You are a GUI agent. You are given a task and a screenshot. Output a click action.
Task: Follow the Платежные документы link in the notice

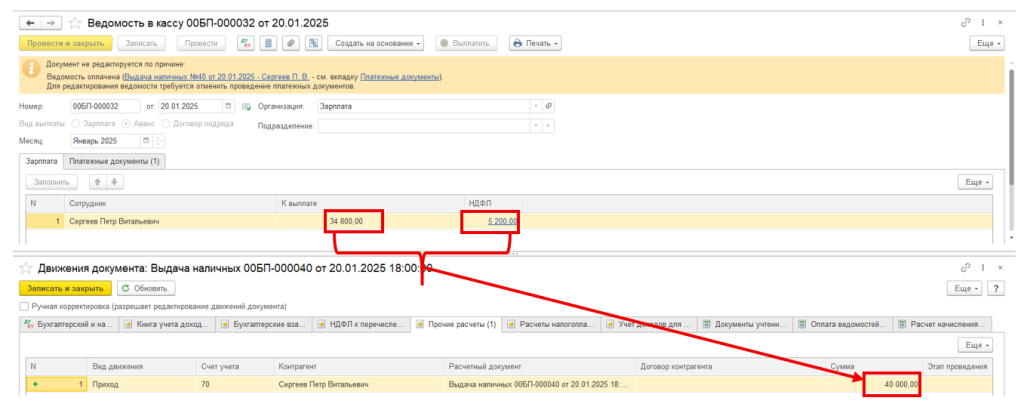coord(400,76)
